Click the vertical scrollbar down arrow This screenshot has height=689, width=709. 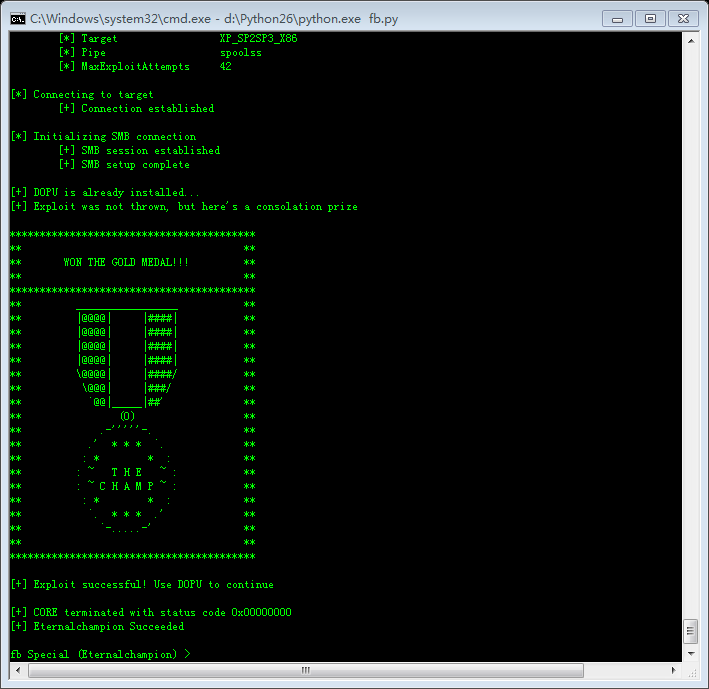coord(690,654)
